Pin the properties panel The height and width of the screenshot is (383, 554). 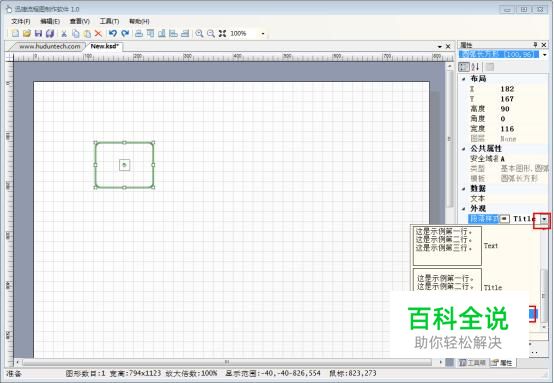(x=535, y=45)
